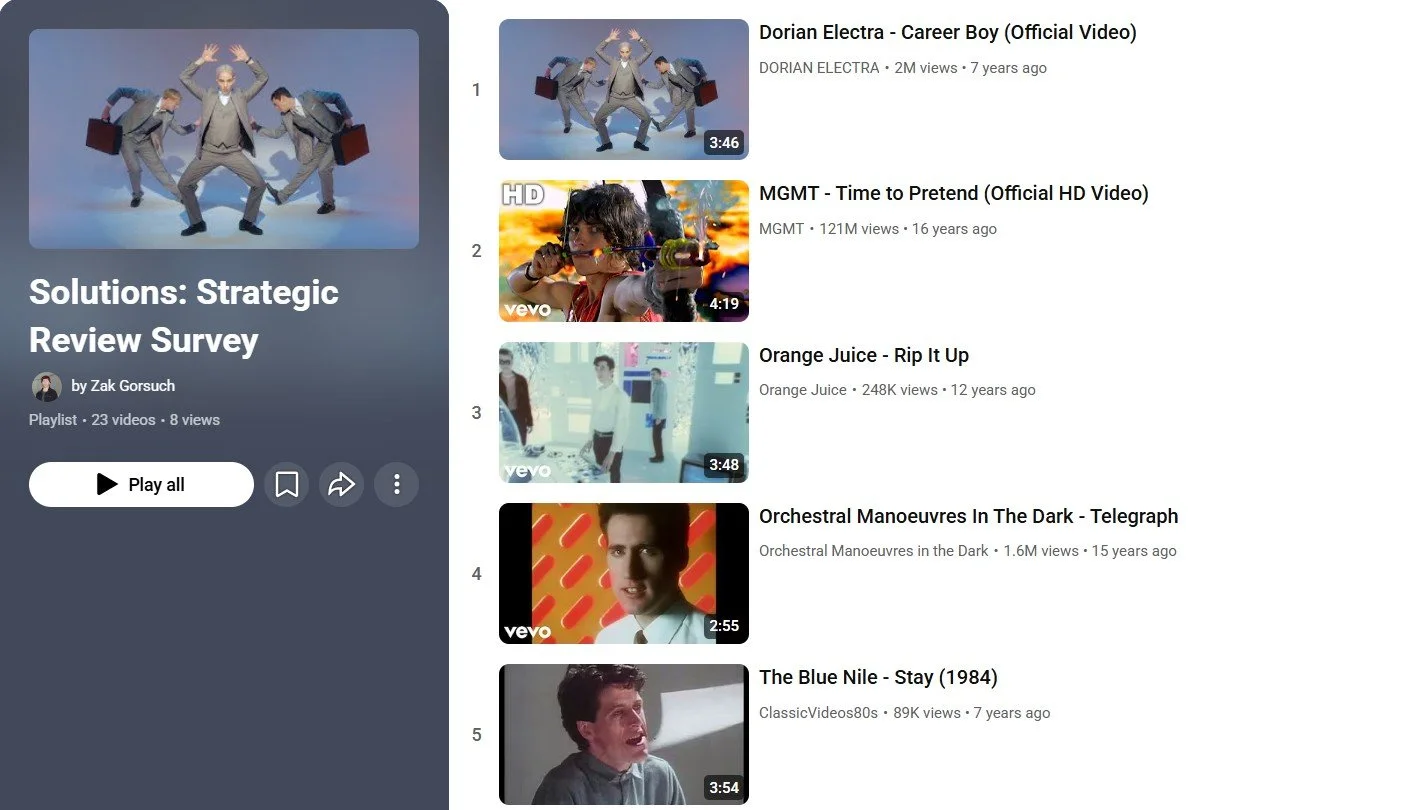Open the 'by Zak Gorsuch' channel link
This screenshot has width=1413, height=810.
point(123,386)
